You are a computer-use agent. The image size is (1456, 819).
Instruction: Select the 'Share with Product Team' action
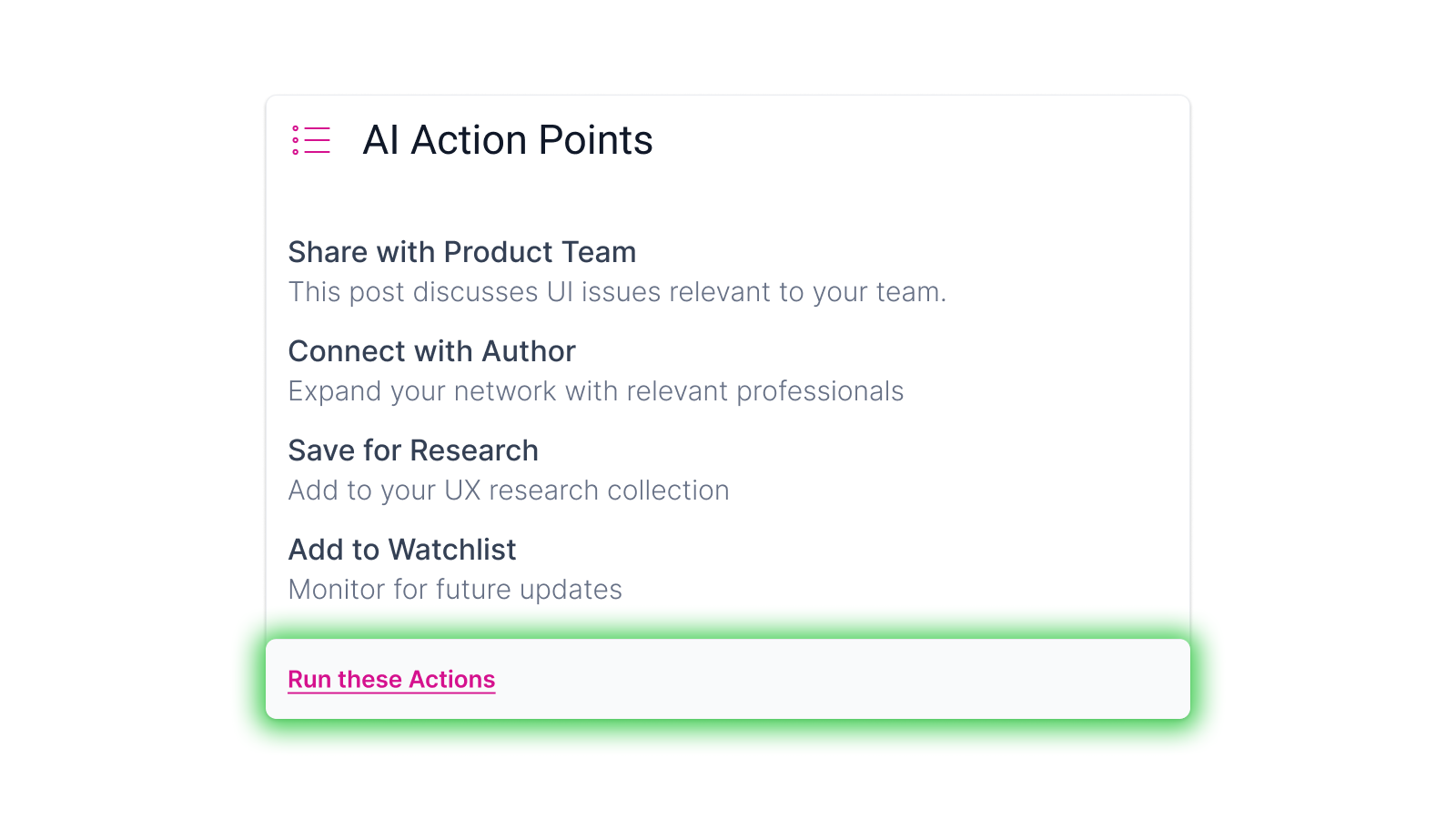click(x=461, y=252)
